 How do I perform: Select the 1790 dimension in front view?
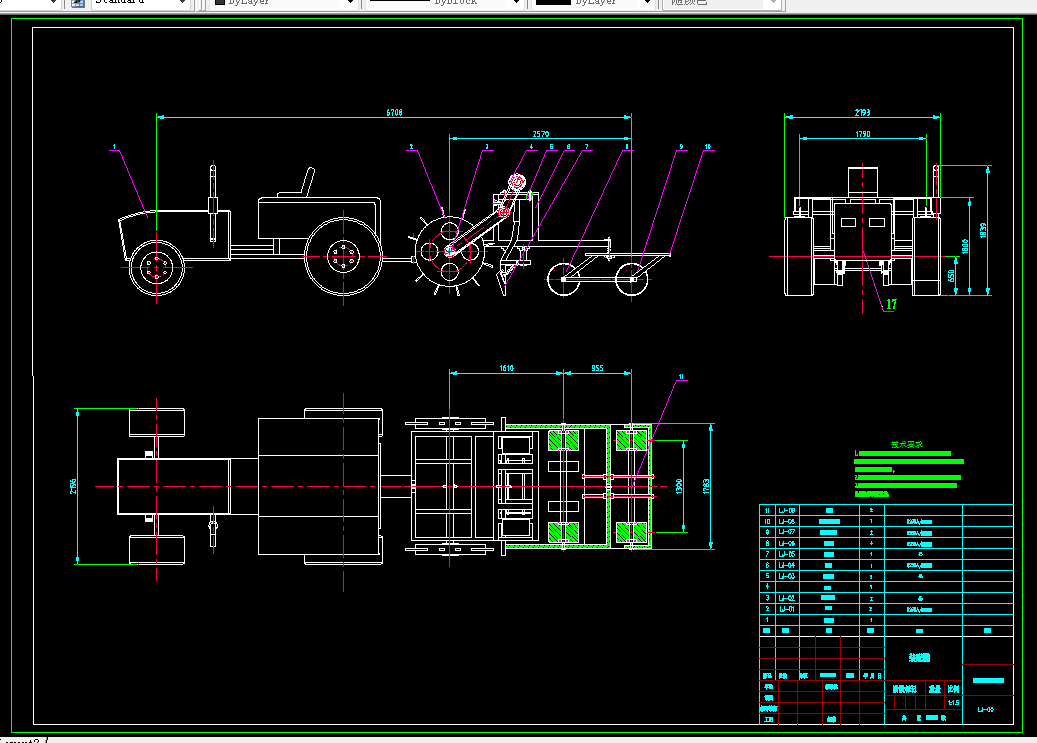tap(862, 134)
